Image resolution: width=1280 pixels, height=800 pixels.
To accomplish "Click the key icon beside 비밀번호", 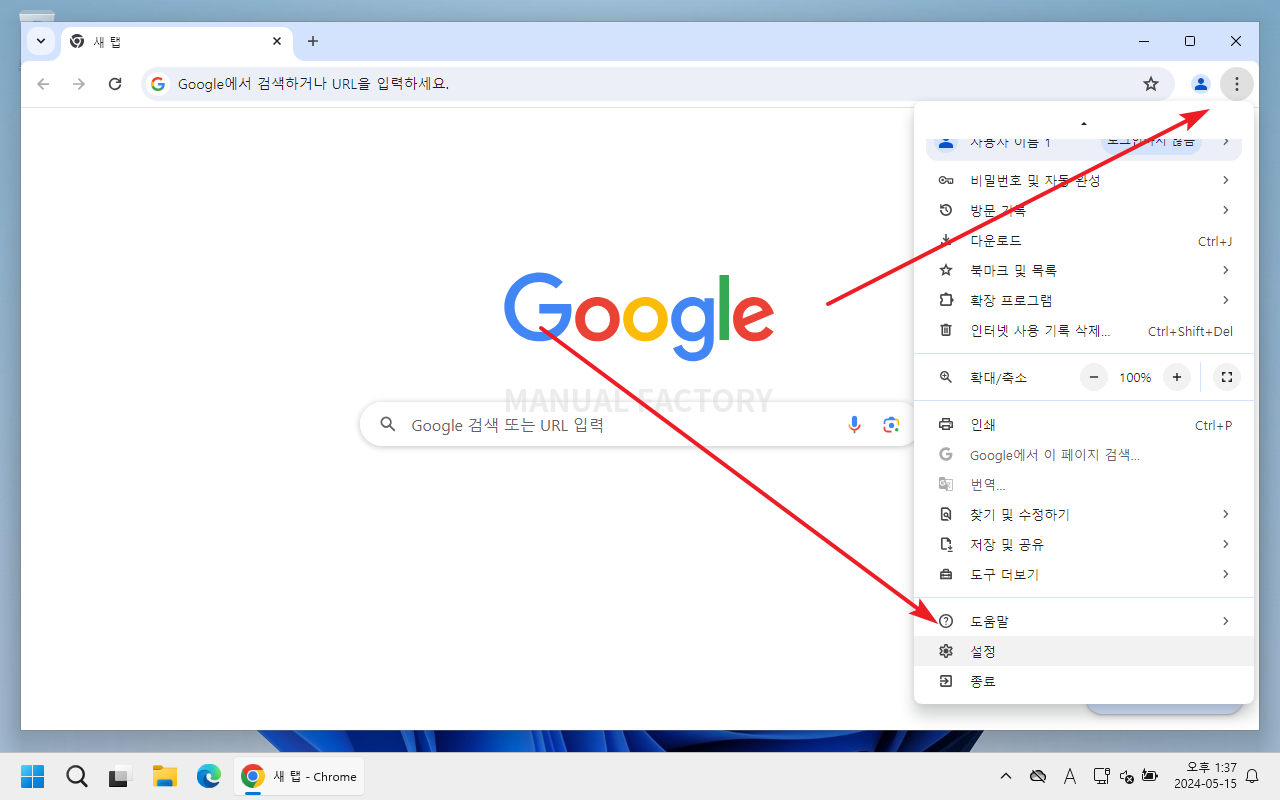I will point(946,180).
